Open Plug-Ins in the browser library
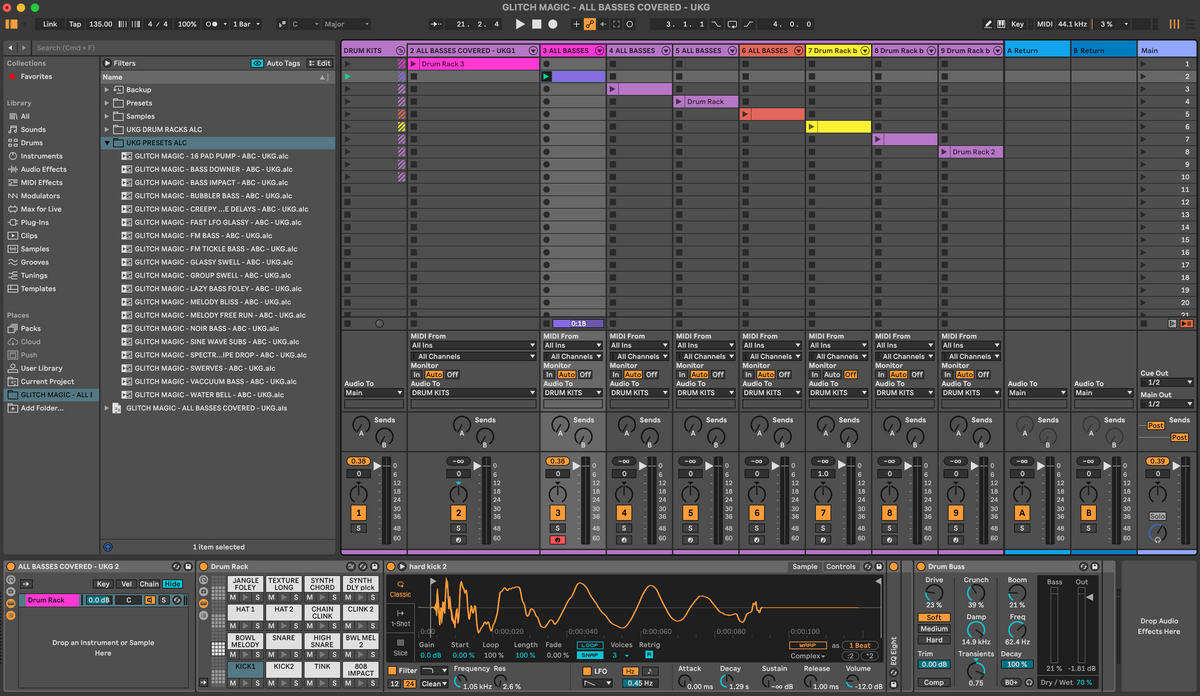1200x696 pixels. pos(35,222)
